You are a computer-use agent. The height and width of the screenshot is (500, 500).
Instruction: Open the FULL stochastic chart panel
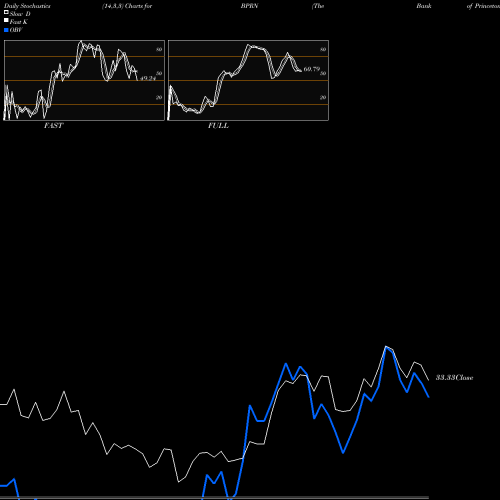[248, 80]
